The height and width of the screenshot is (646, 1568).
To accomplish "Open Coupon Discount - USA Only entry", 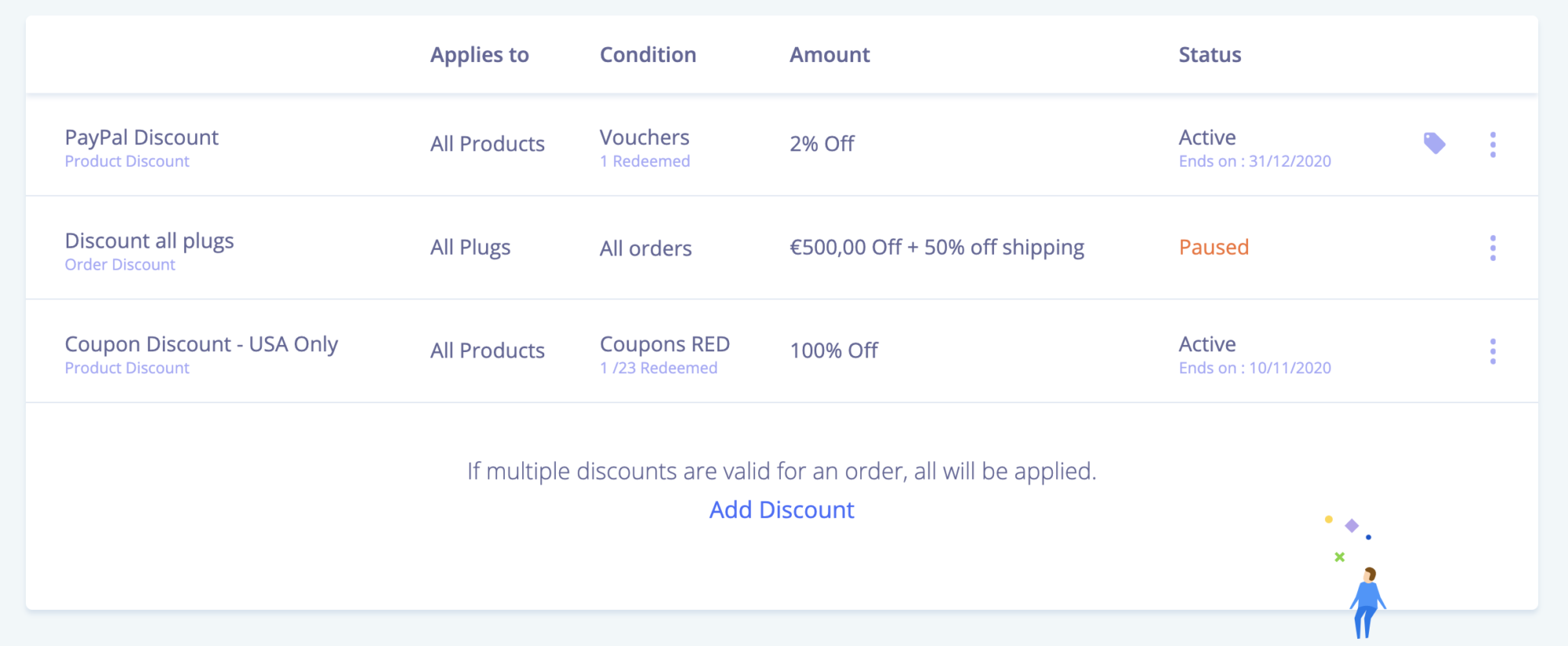I will coord(201,344).
